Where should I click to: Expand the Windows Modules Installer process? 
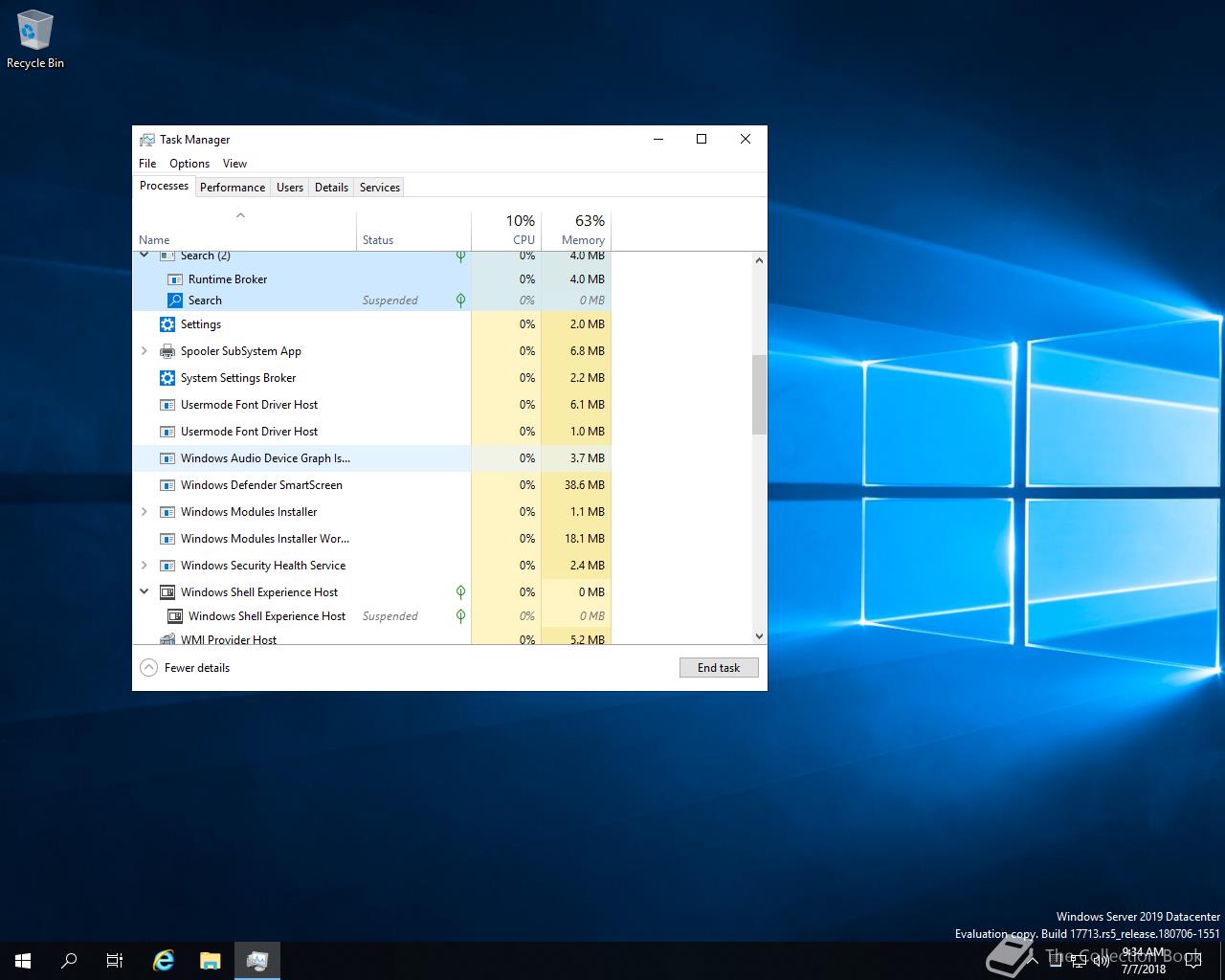(x=145, y=512)
